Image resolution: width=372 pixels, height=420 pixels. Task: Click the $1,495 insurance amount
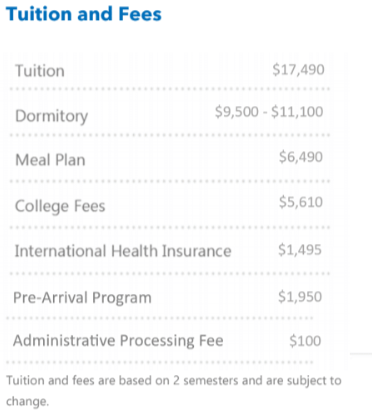pos(300,250)
